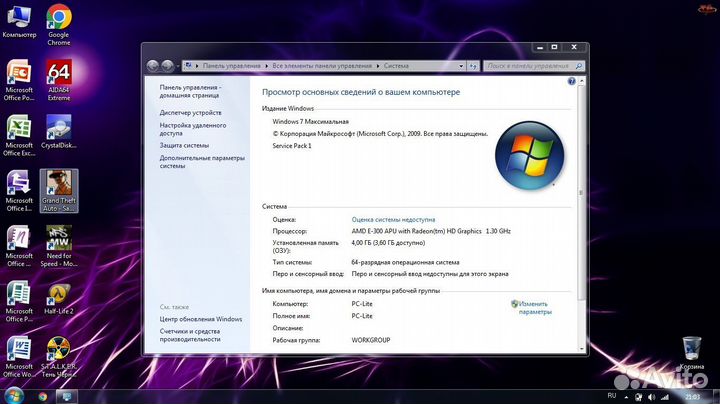Go forward in the System window
The width and height of the screenshot is (720, 404).
point(168,66)
